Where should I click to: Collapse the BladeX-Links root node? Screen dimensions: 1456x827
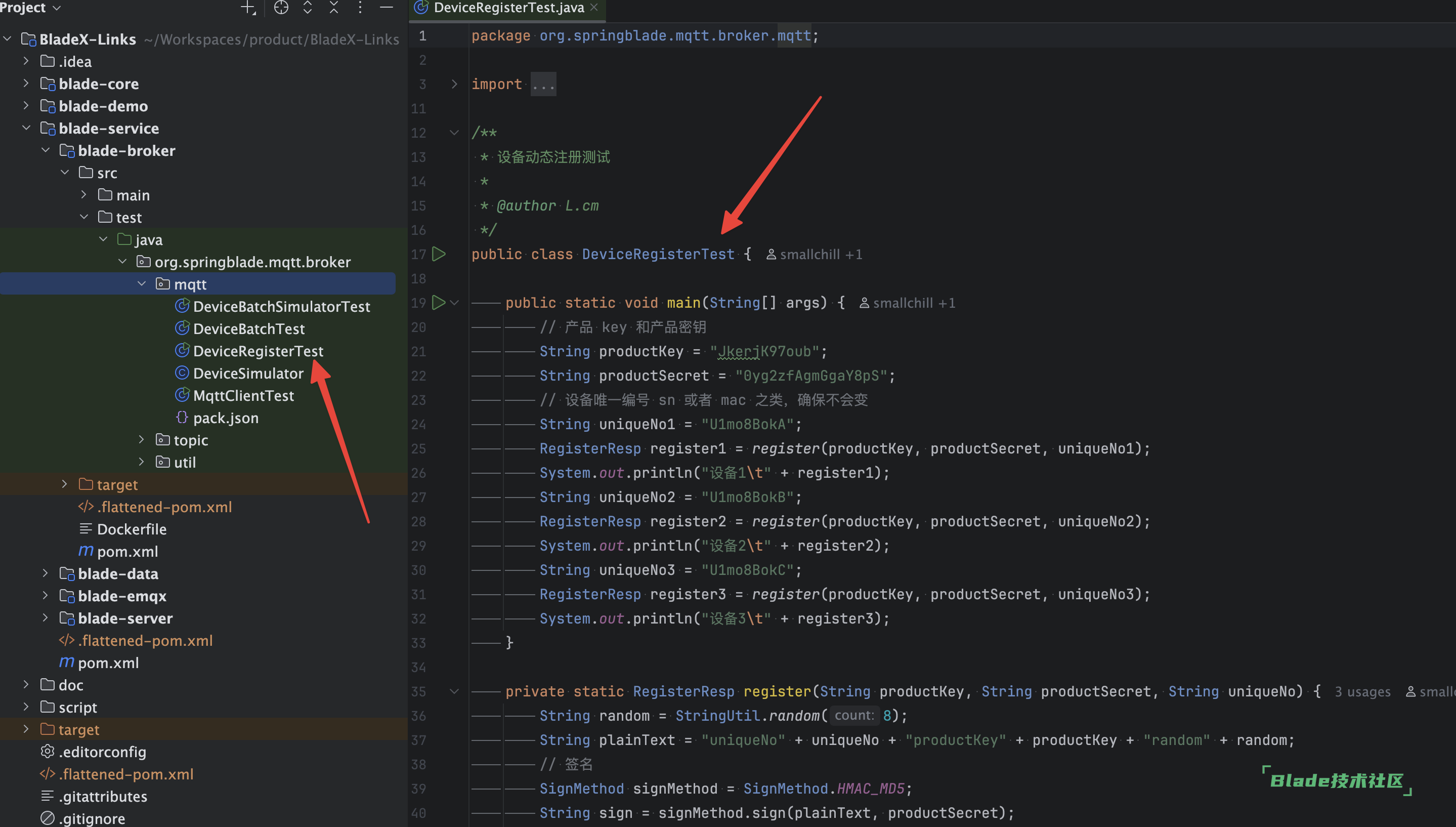point(8,38)
